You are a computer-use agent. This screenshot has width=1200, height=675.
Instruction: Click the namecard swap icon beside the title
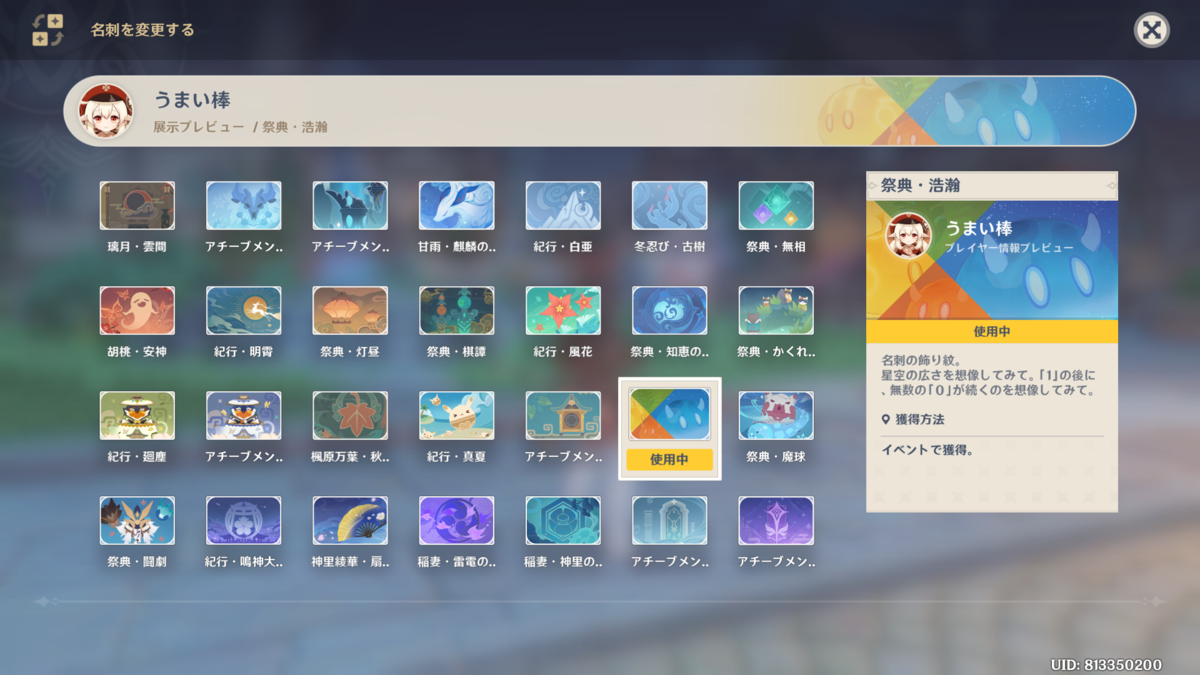point(48,30)
